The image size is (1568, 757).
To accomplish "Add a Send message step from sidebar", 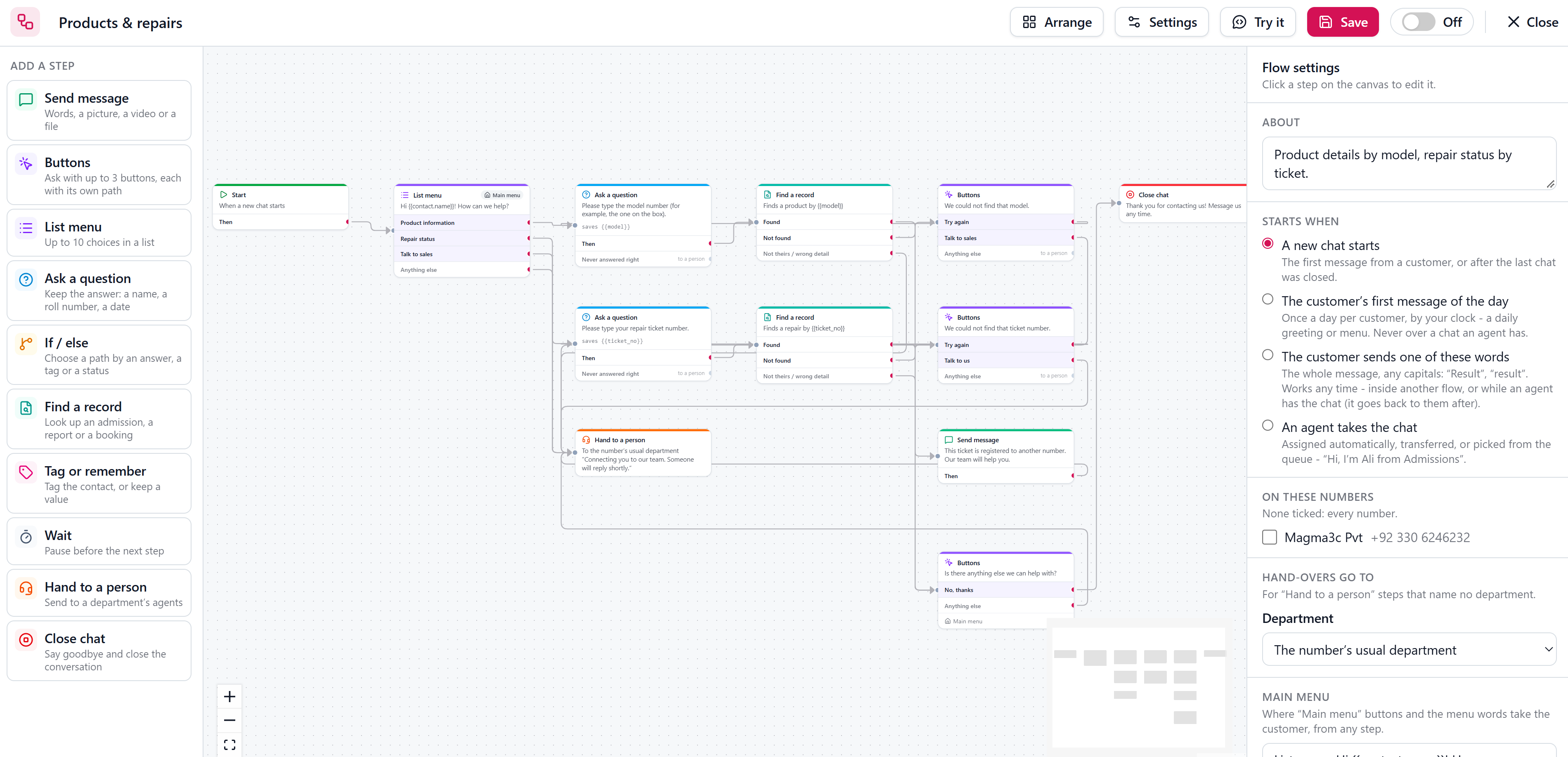I will coord(99,111).
